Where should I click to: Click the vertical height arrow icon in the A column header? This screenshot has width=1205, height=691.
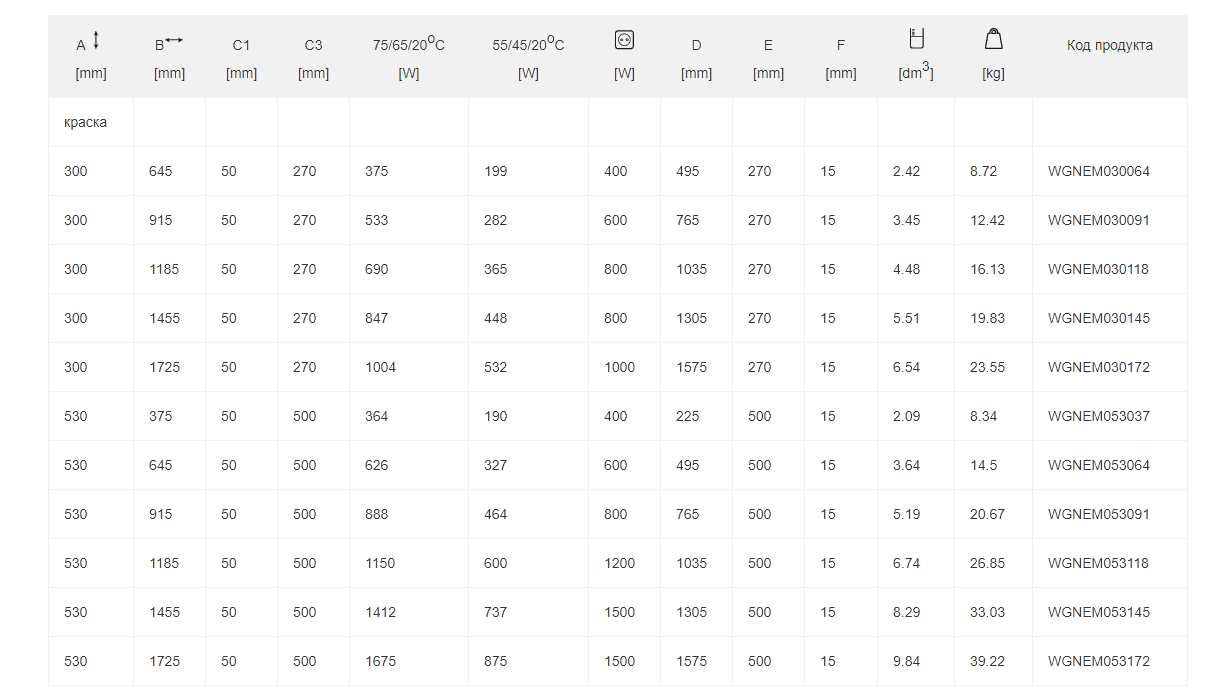pyautogui.click(x=96, y=40)
